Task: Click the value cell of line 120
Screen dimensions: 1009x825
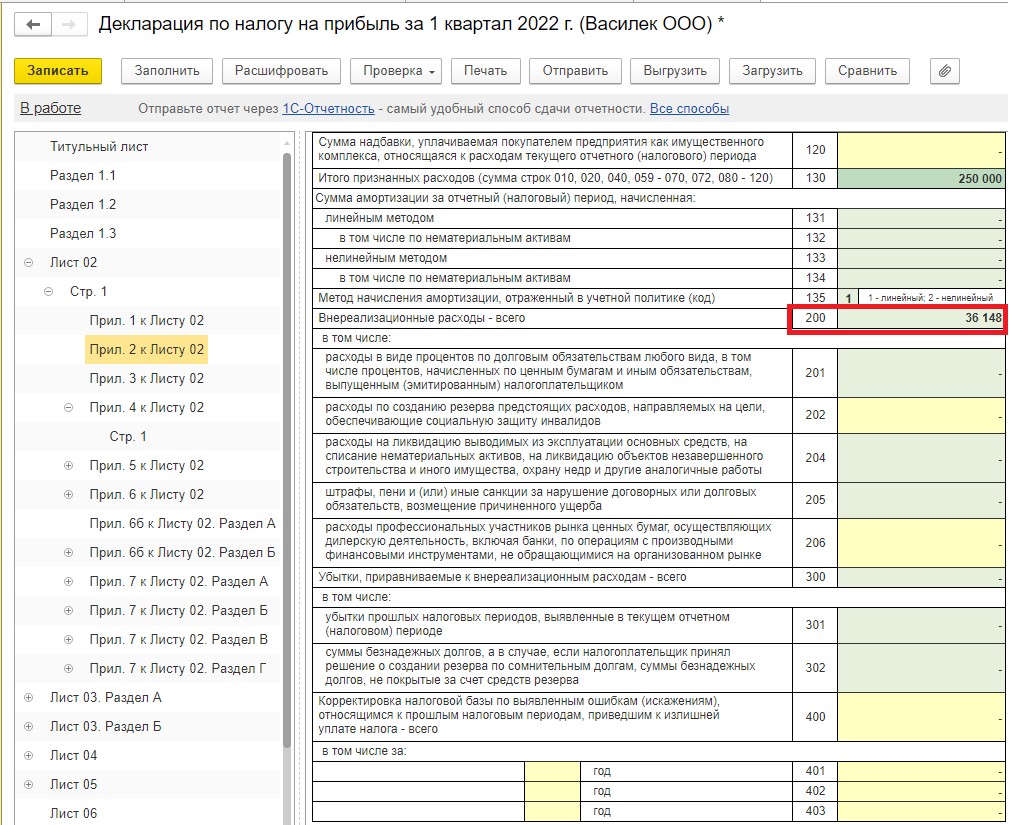Action: tap(921, 150)
